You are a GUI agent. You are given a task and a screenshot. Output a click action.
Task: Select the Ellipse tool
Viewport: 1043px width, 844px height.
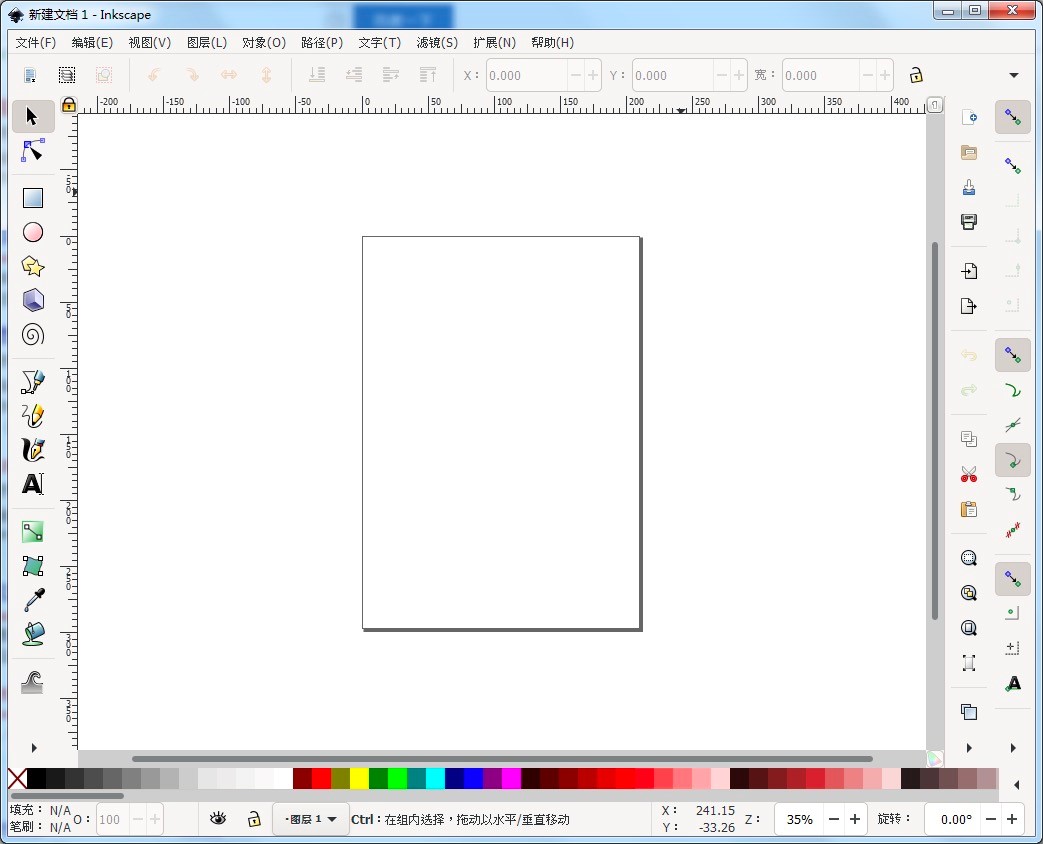point(32,232)
